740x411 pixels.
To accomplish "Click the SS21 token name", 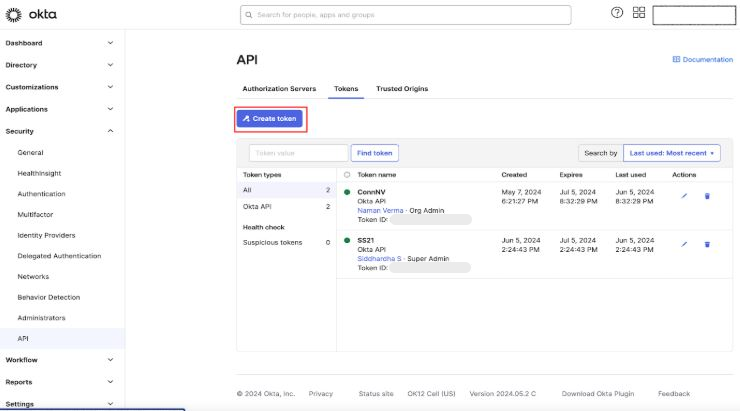I will click(x=366, y=240).
